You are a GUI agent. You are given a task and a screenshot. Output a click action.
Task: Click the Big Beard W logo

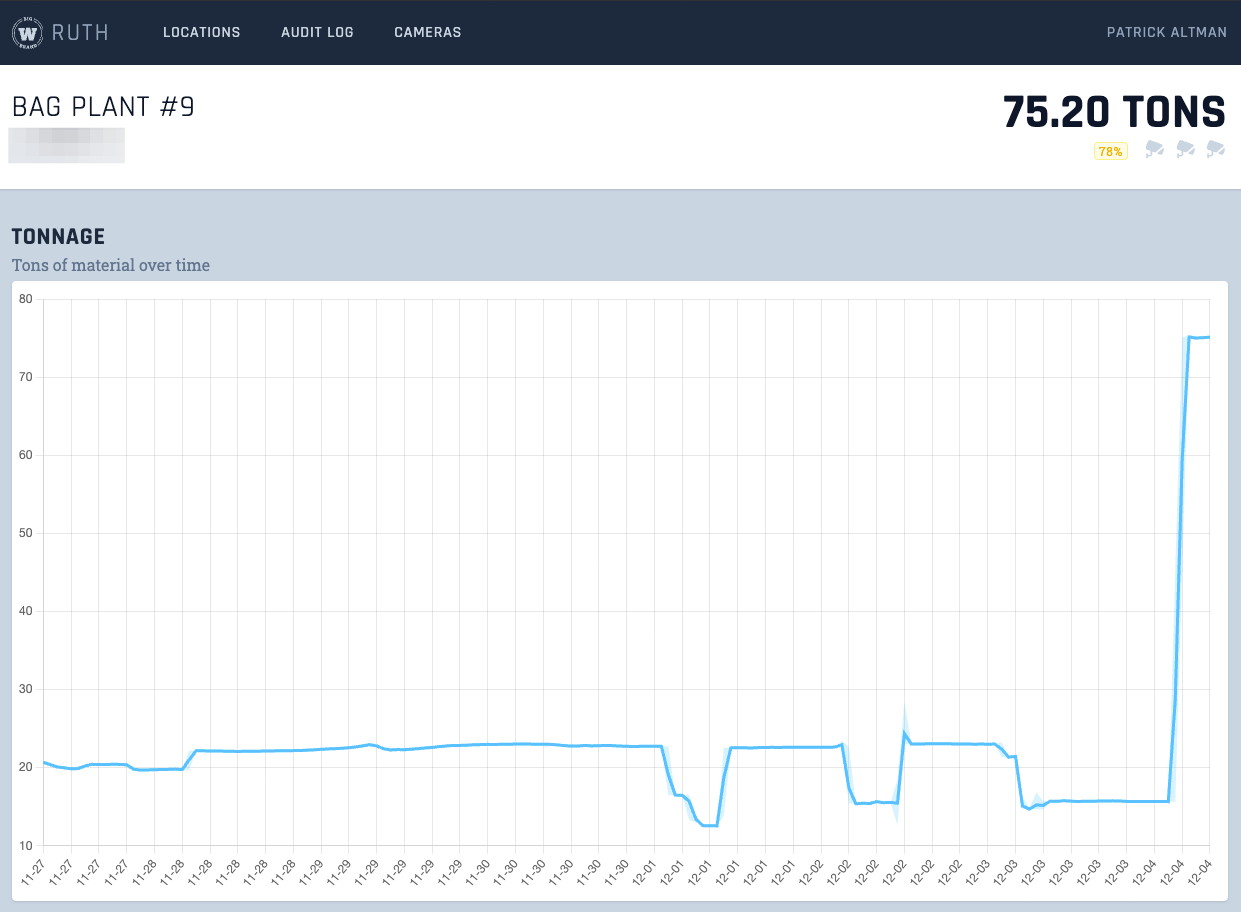26,32
